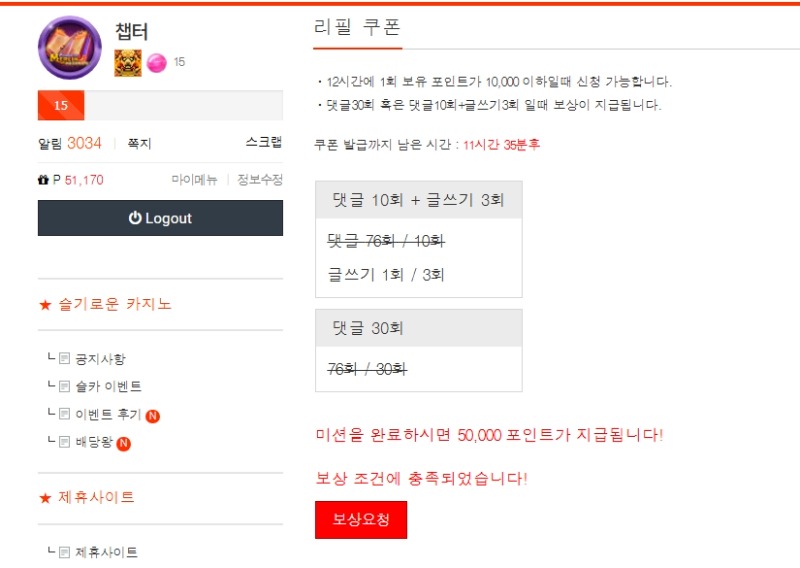Click the star icon beside 슬기로운 카지노
Image resolution: width=800 pixels, height=568 pixels.
click(45, 305)
